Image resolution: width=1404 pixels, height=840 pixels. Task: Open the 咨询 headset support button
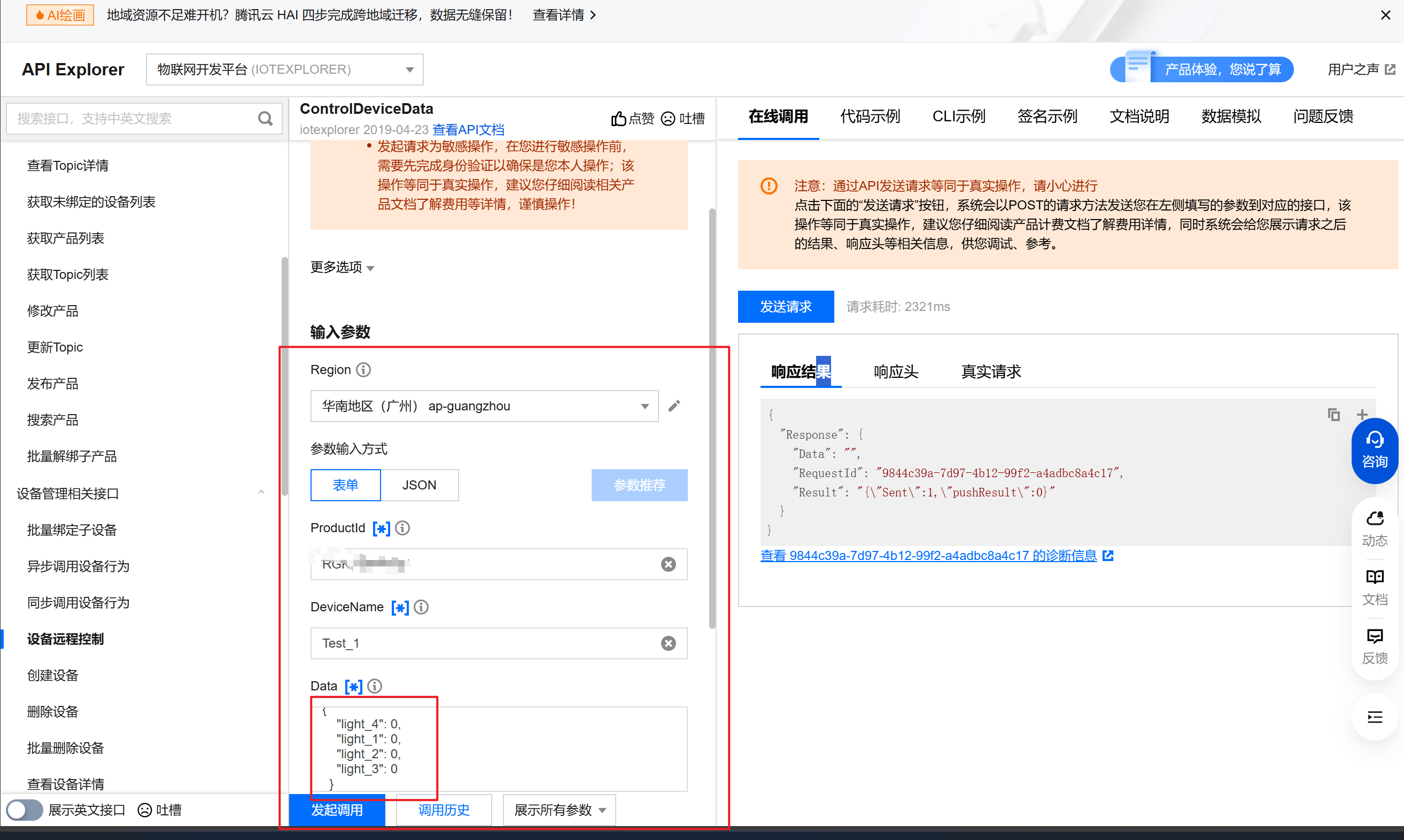point(1374,450)
